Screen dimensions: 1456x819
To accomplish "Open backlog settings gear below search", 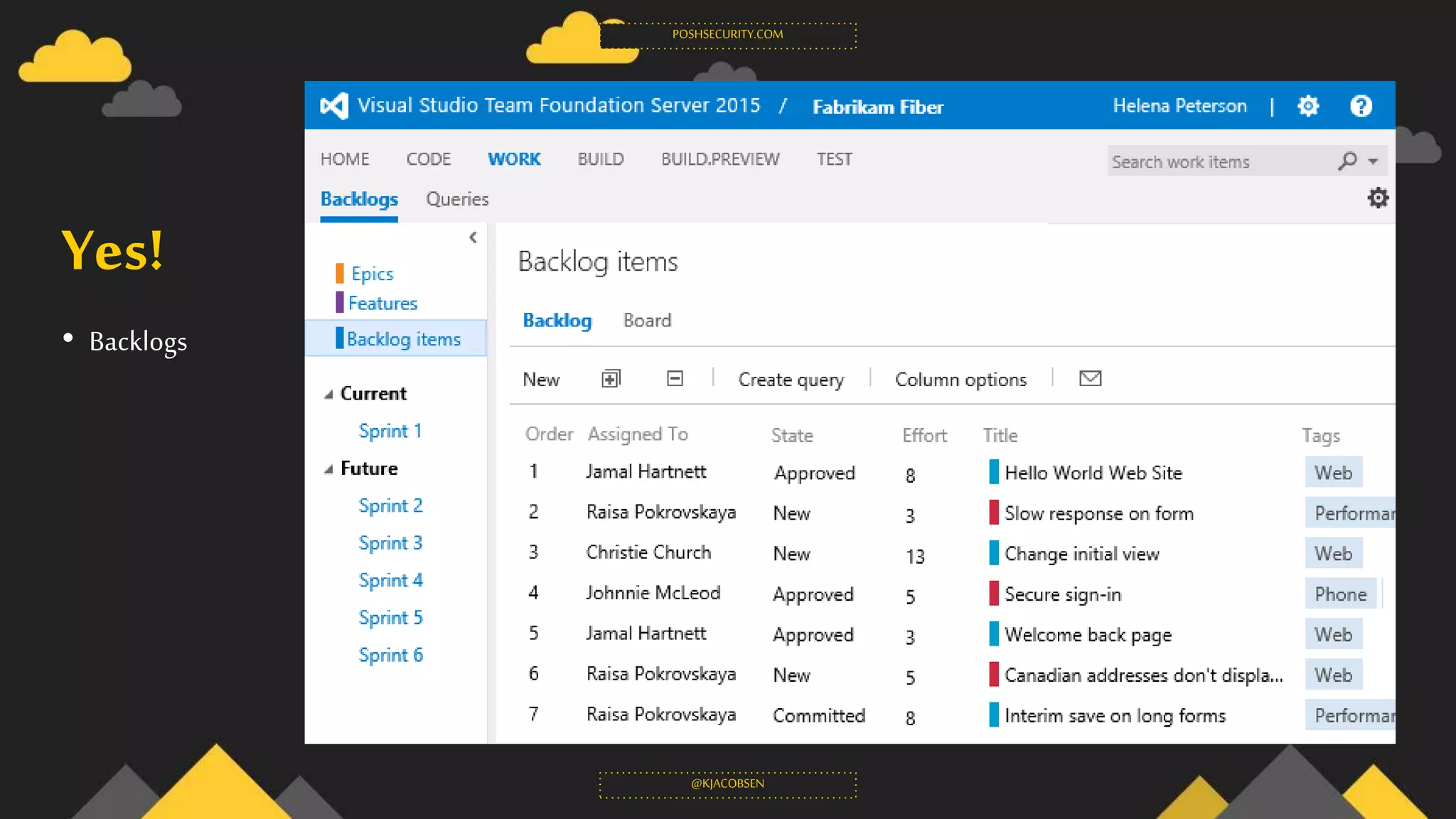I will tap(1378, 198).
